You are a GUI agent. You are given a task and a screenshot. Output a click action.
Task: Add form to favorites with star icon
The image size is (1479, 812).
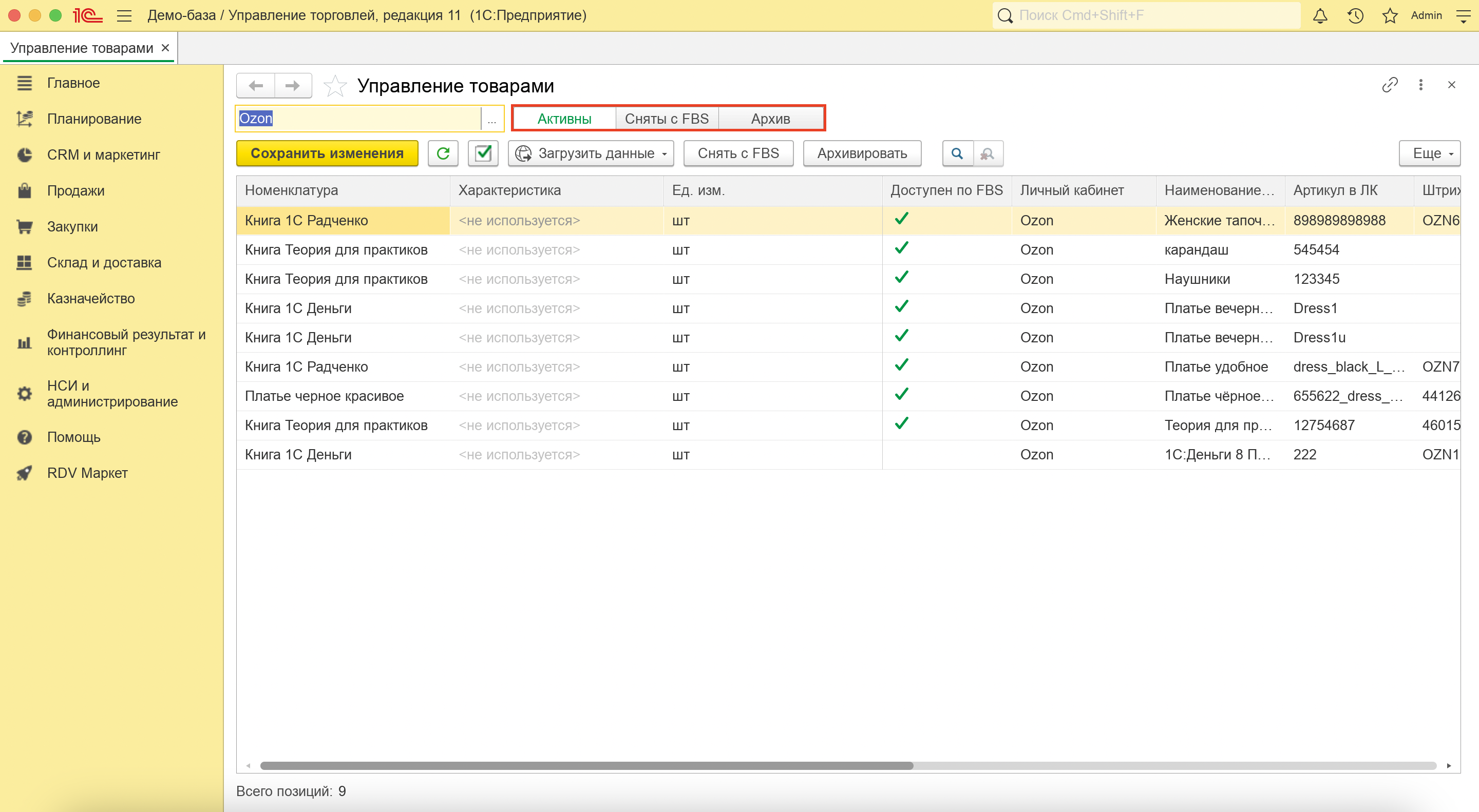[x=335, y=86]
